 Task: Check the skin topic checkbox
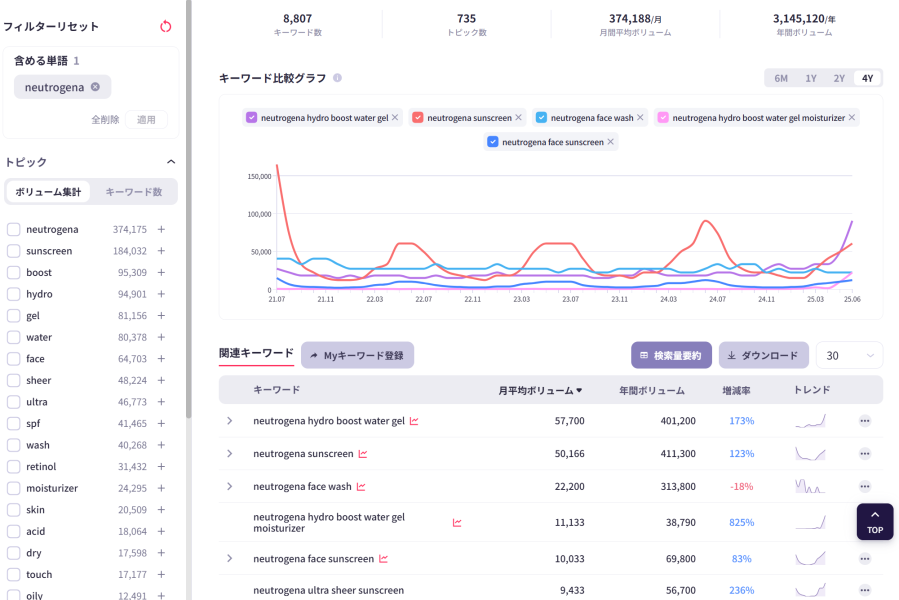(14, 510)
